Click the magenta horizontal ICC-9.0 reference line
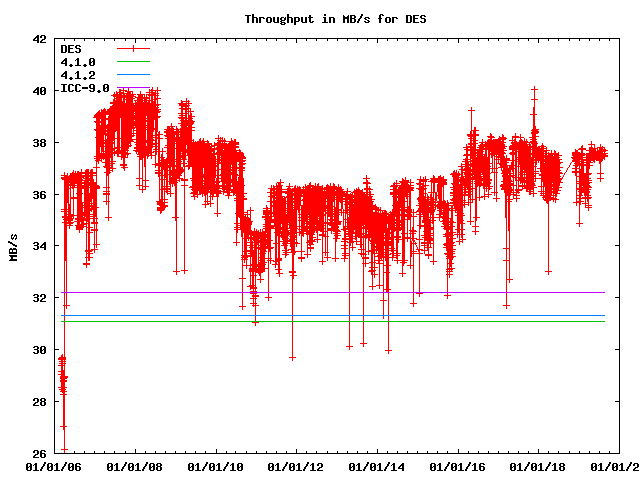 [x=400, y=292]
